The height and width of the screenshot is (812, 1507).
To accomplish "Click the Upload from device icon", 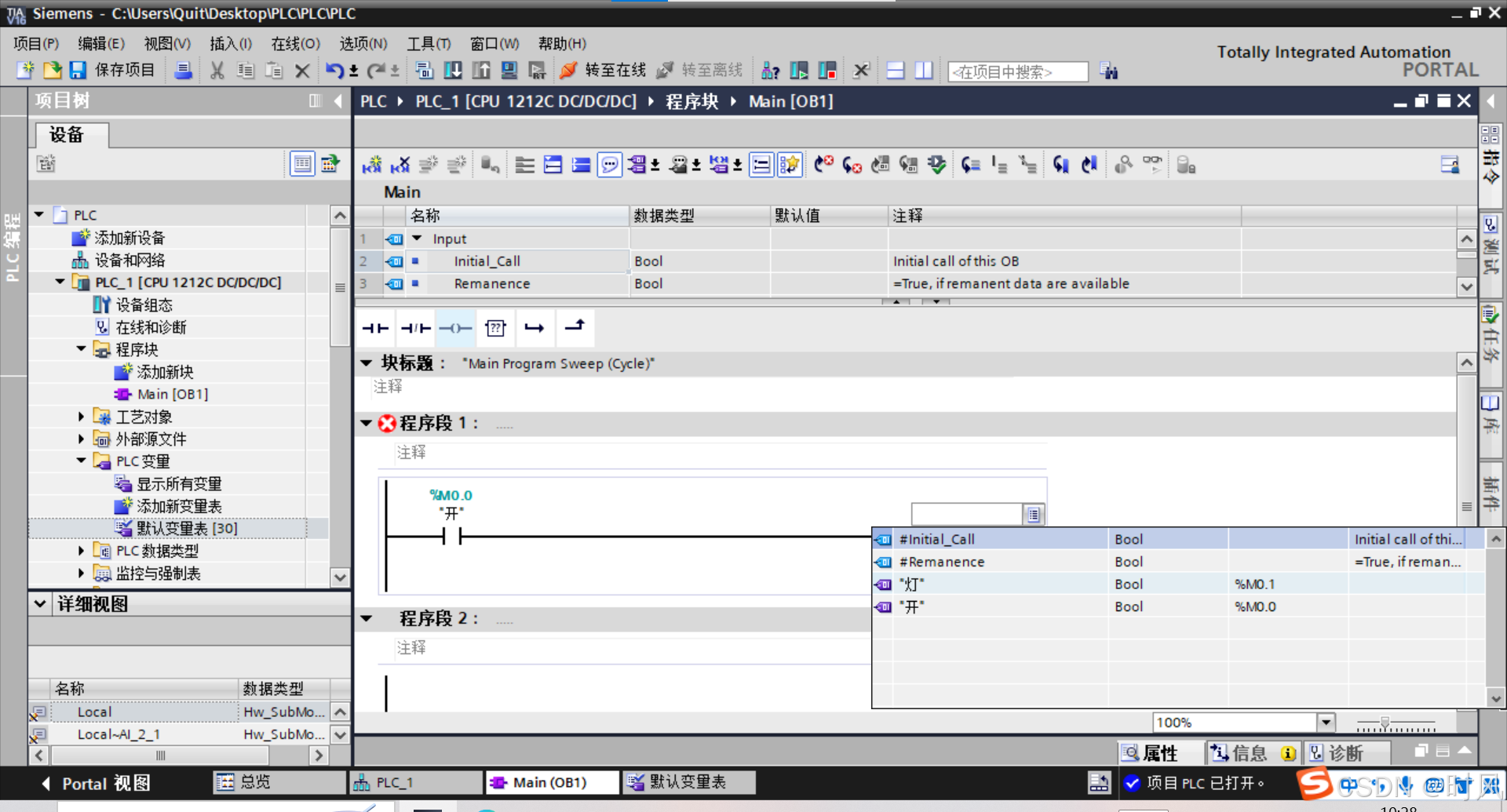I will tap(481, 71).
